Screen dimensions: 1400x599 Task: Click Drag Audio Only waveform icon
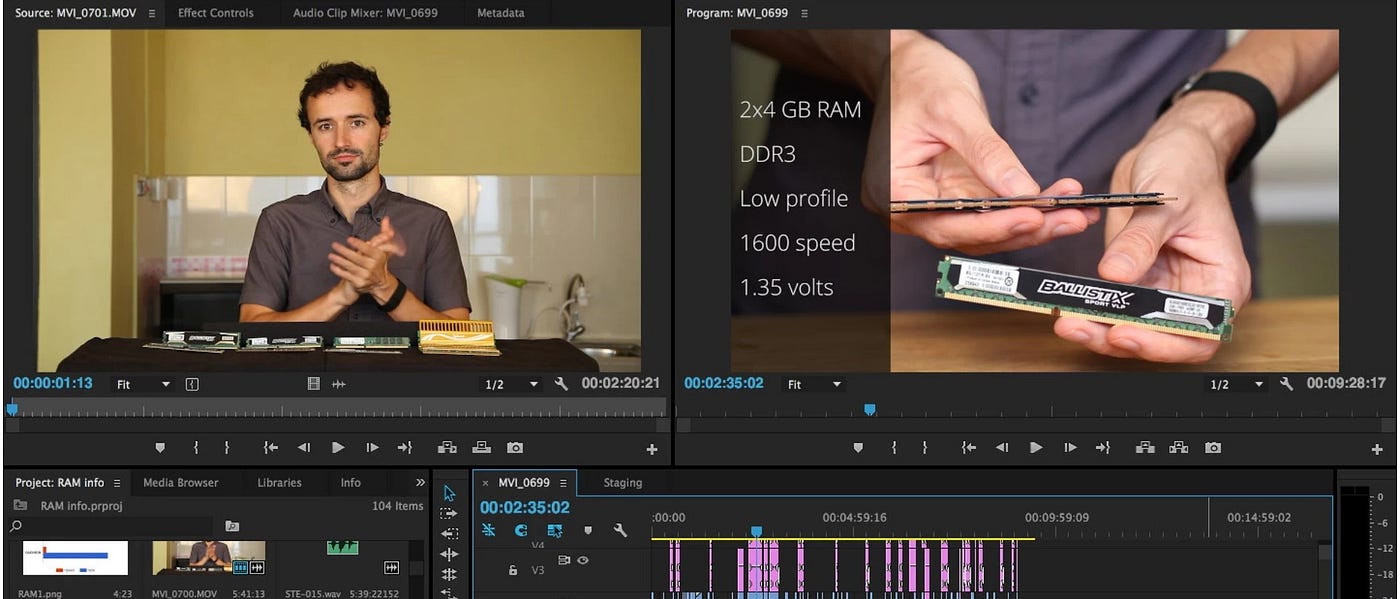tap(339, 384)
